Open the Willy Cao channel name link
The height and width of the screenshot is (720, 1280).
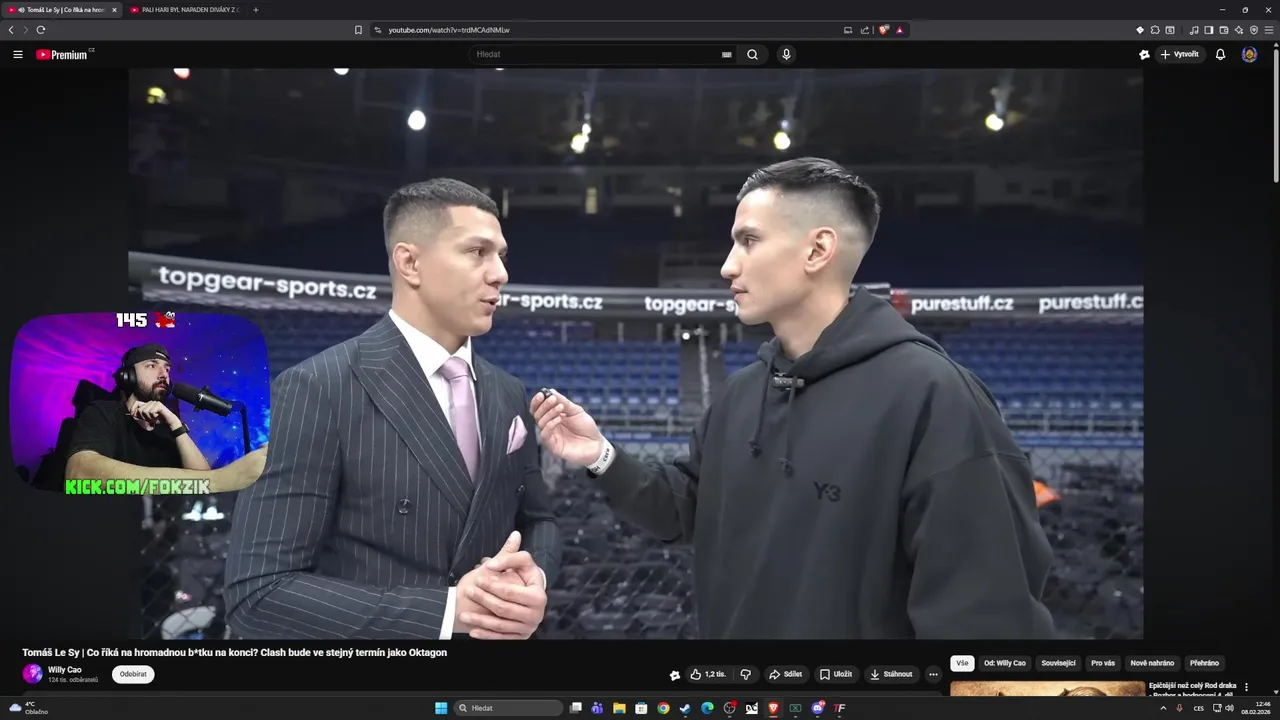tap(65, 670)
